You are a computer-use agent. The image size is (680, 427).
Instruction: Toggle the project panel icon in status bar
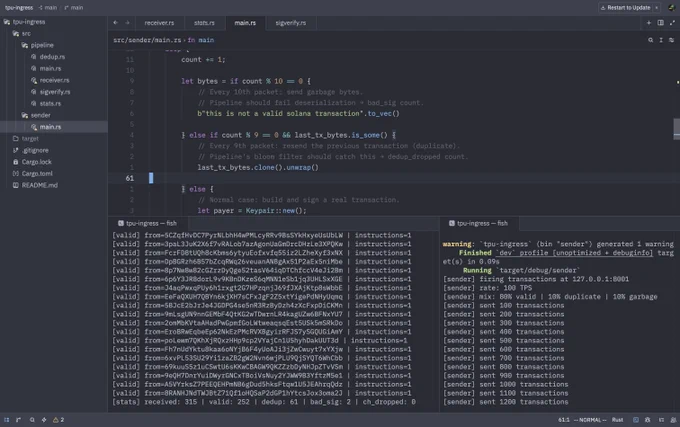pos(7,420)
